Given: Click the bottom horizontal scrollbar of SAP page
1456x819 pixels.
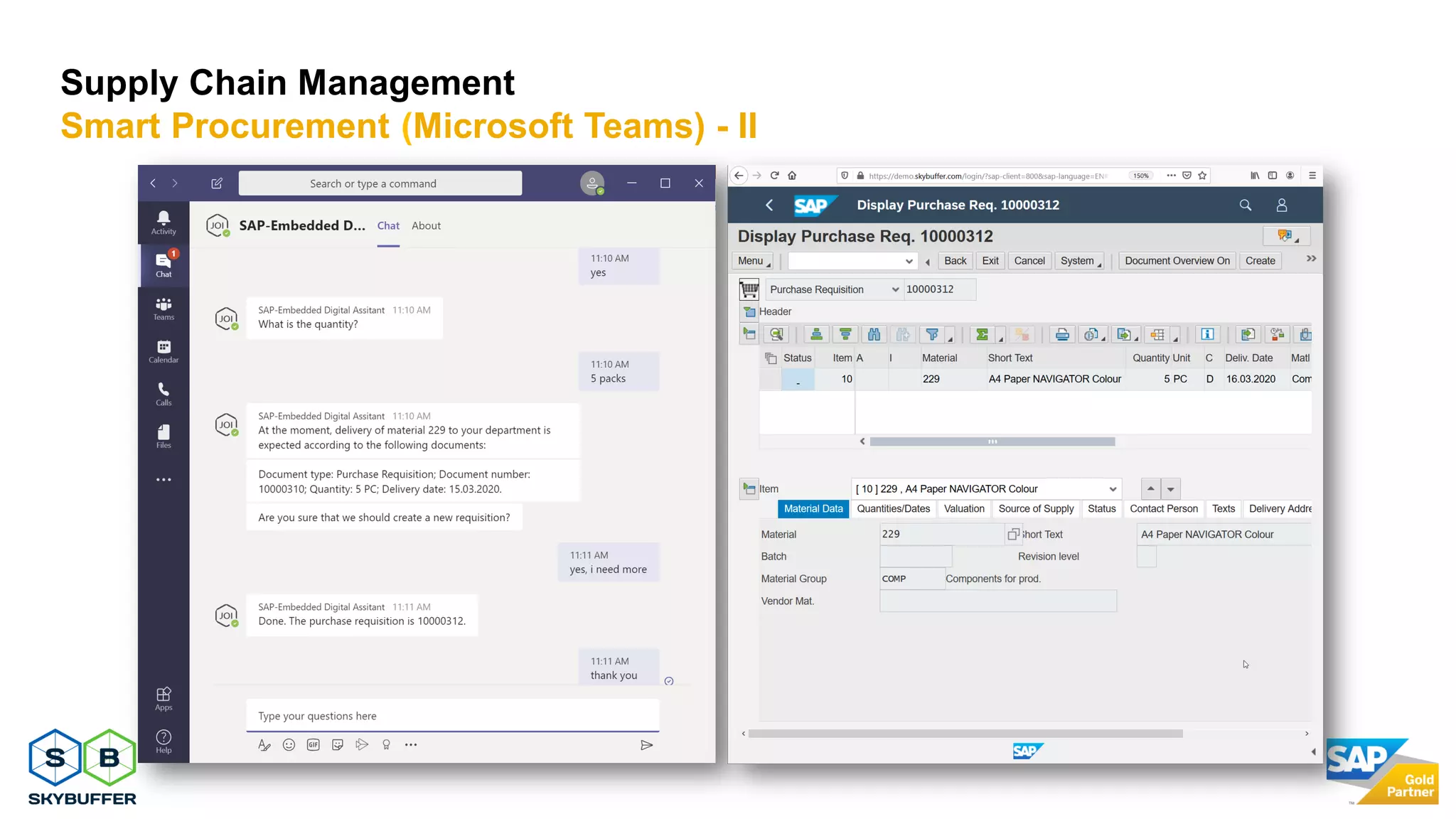Looking at the screenshot, I should [965, 734].
